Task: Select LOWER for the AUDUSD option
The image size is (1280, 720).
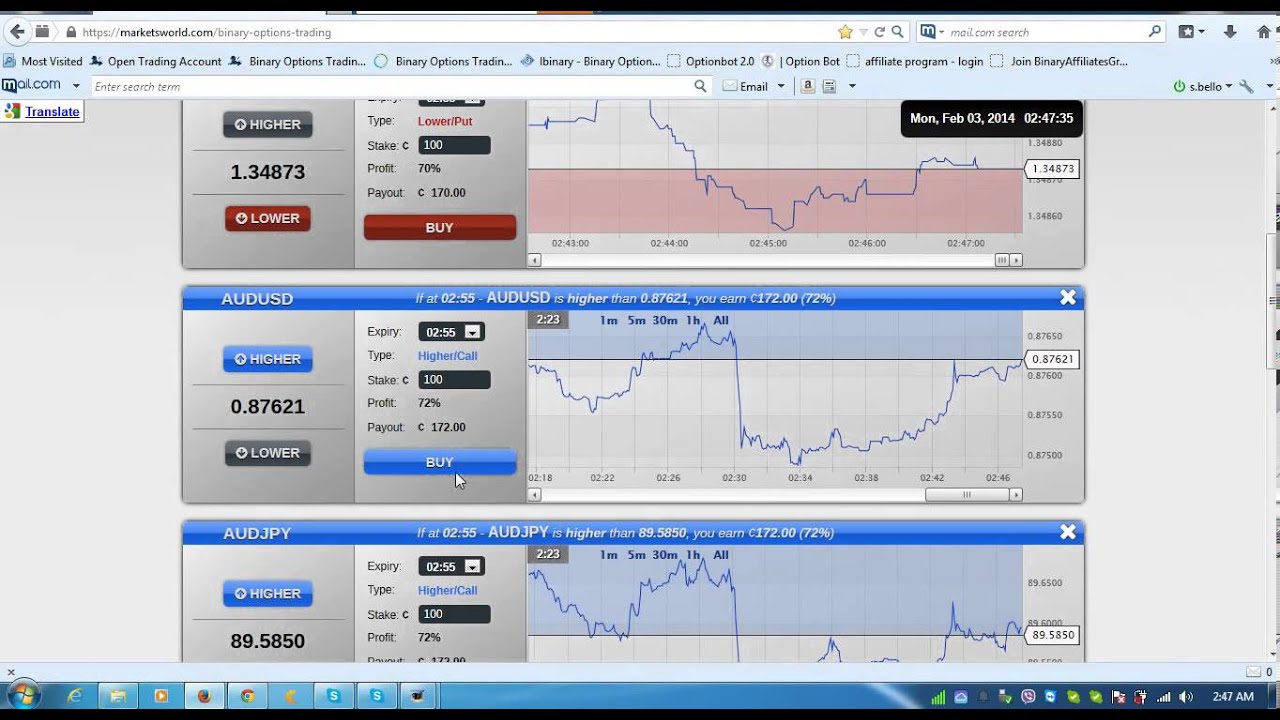Action: (268, 453)
